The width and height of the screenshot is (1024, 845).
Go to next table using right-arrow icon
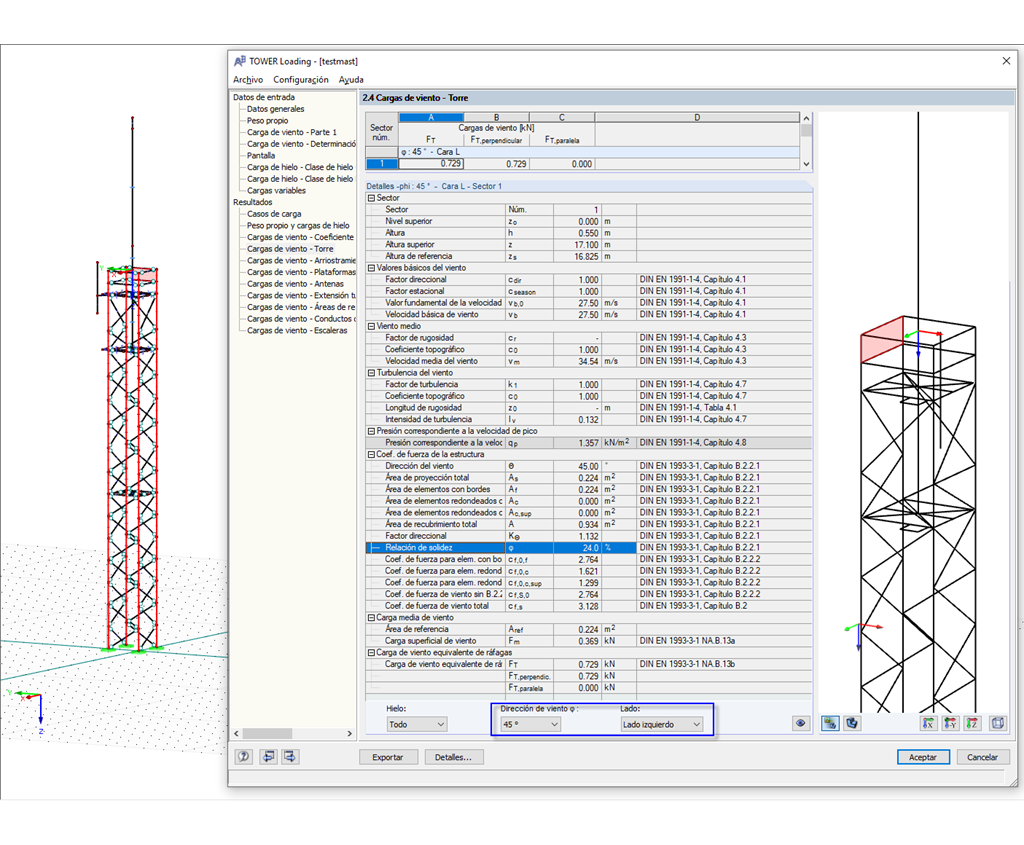289,757
